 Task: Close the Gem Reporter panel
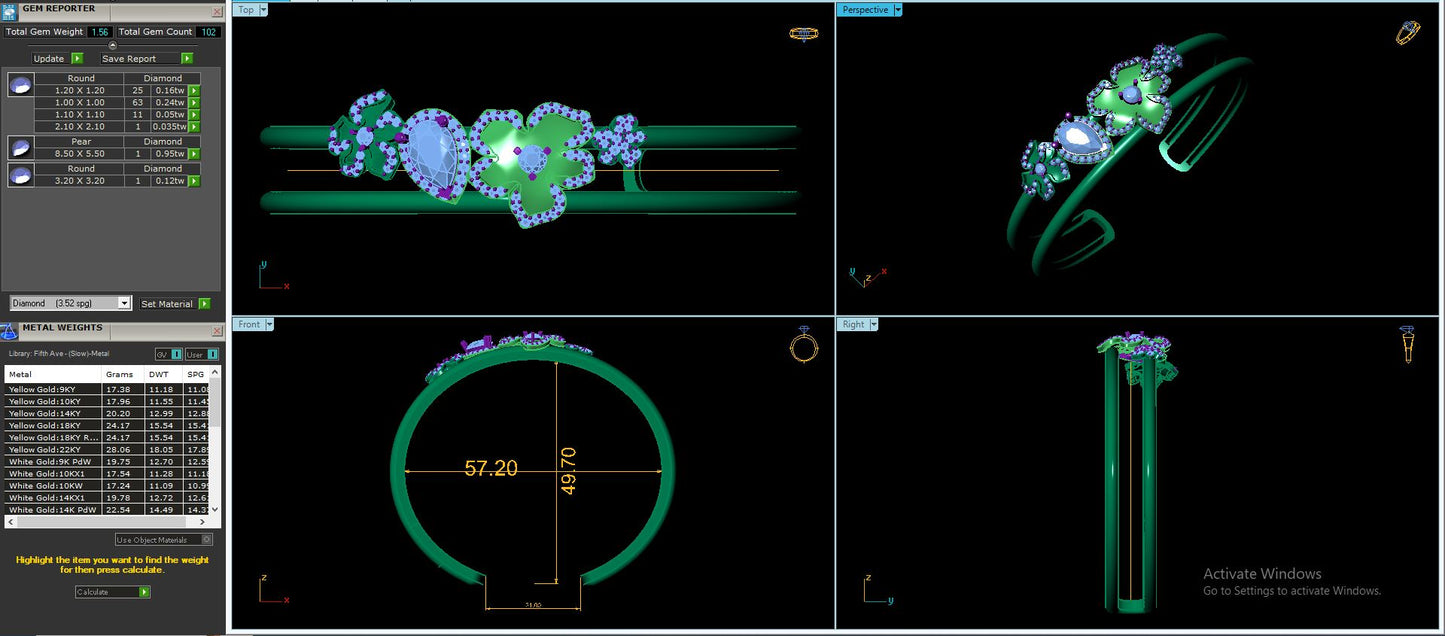(217, 12)
